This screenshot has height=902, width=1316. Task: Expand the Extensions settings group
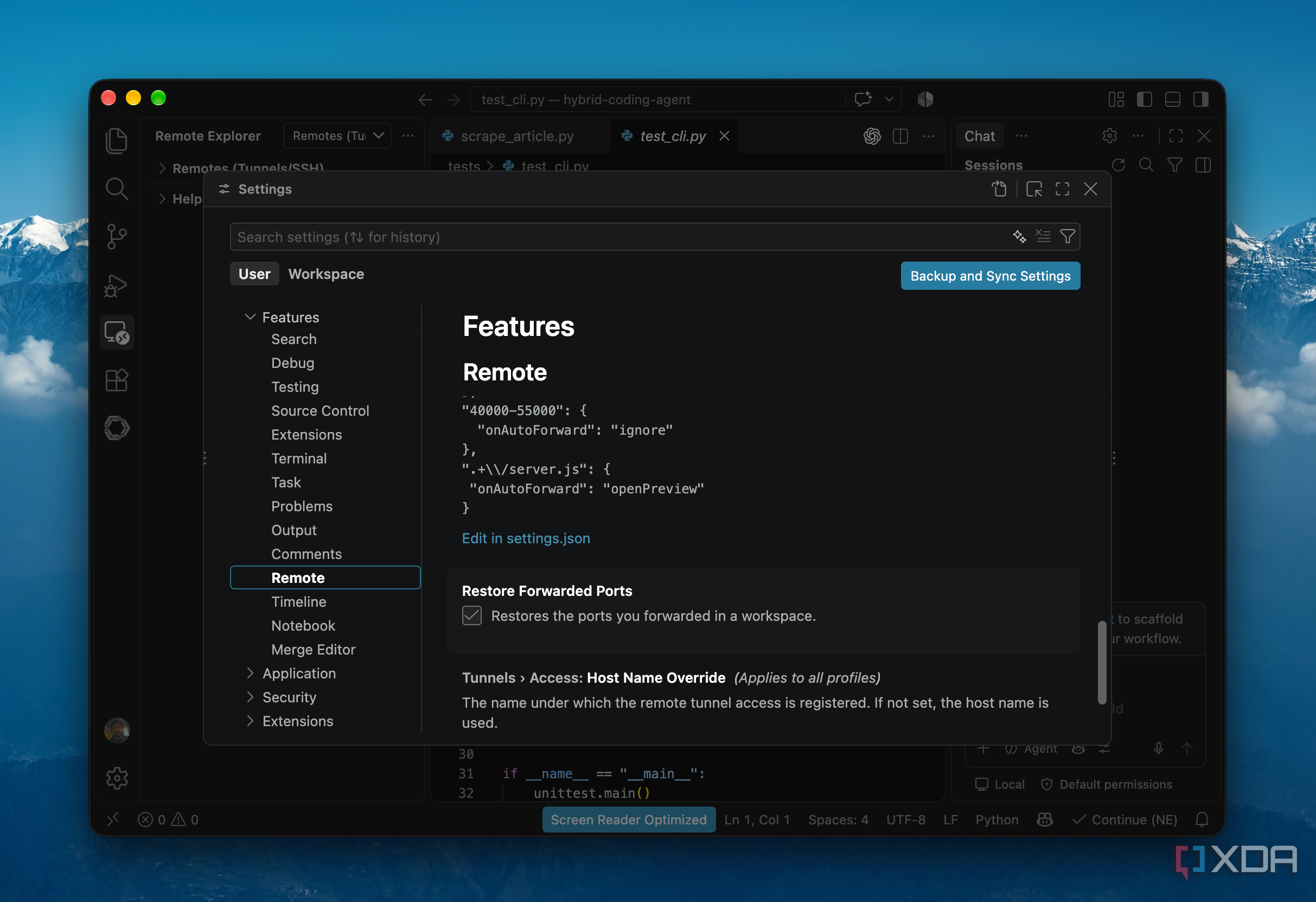[x=250, y=721]
